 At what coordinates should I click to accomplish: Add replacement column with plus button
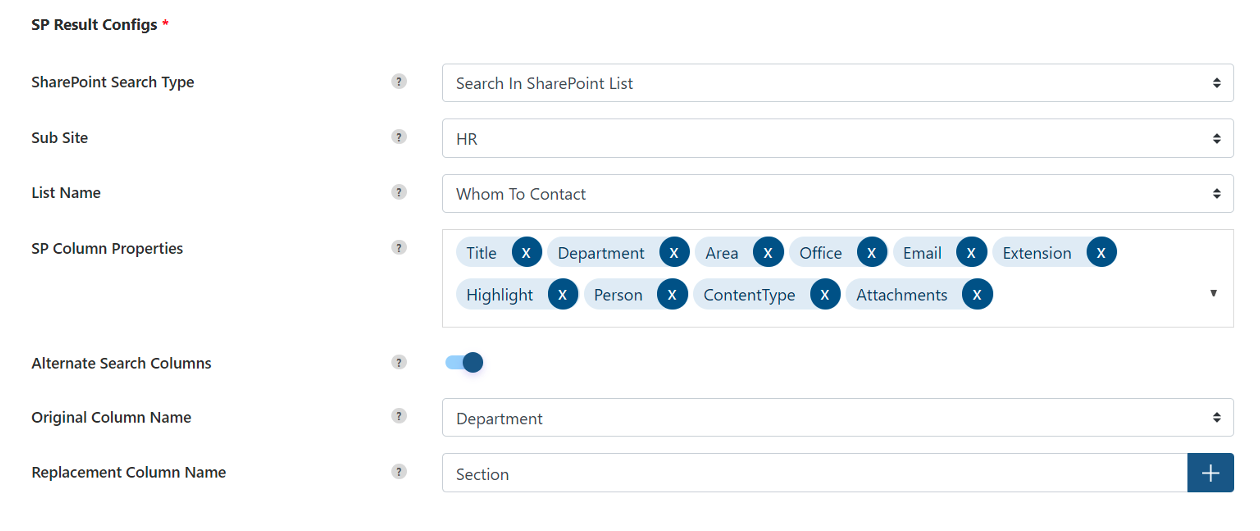(x=1210, y=473)
